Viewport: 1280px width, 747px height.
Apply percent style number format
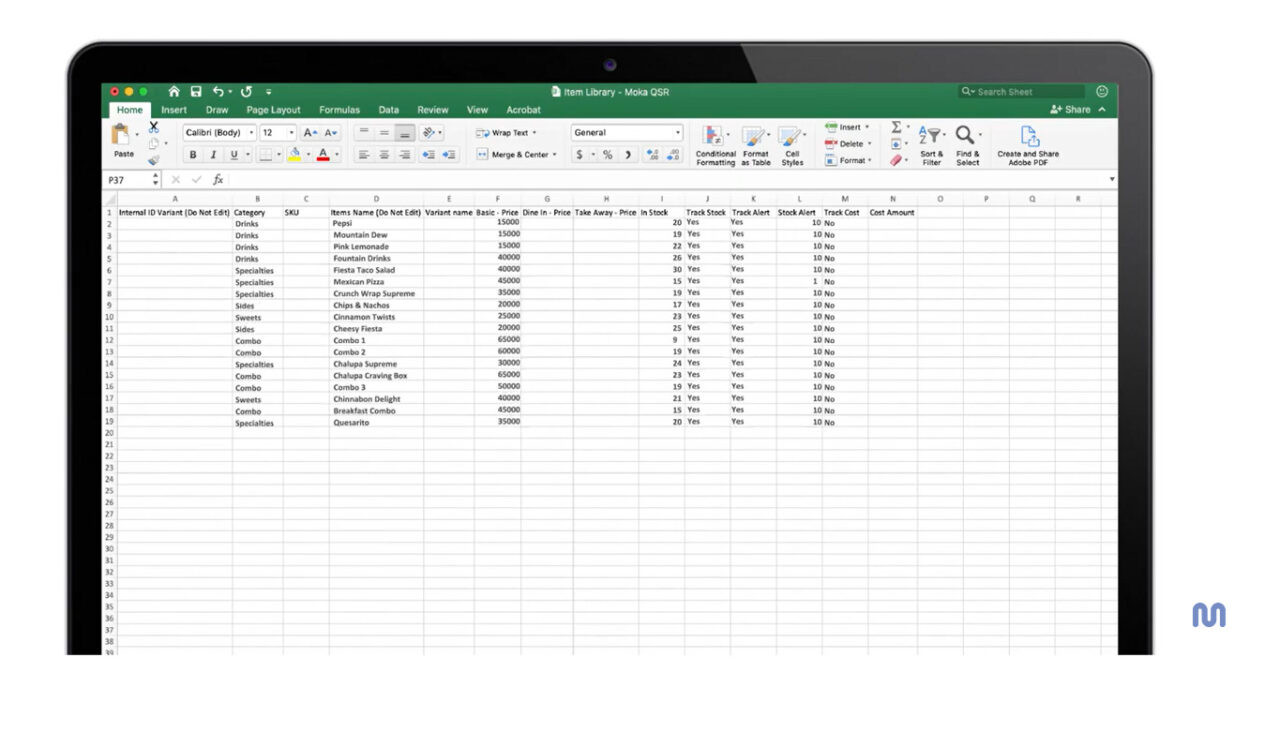(607, 155)
